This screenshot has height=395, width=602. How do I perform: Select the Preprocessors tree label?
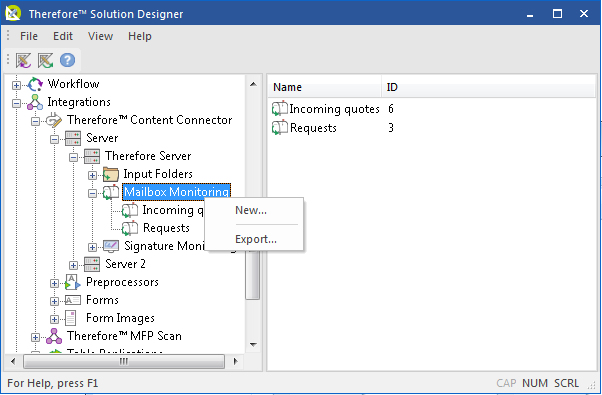122,282
